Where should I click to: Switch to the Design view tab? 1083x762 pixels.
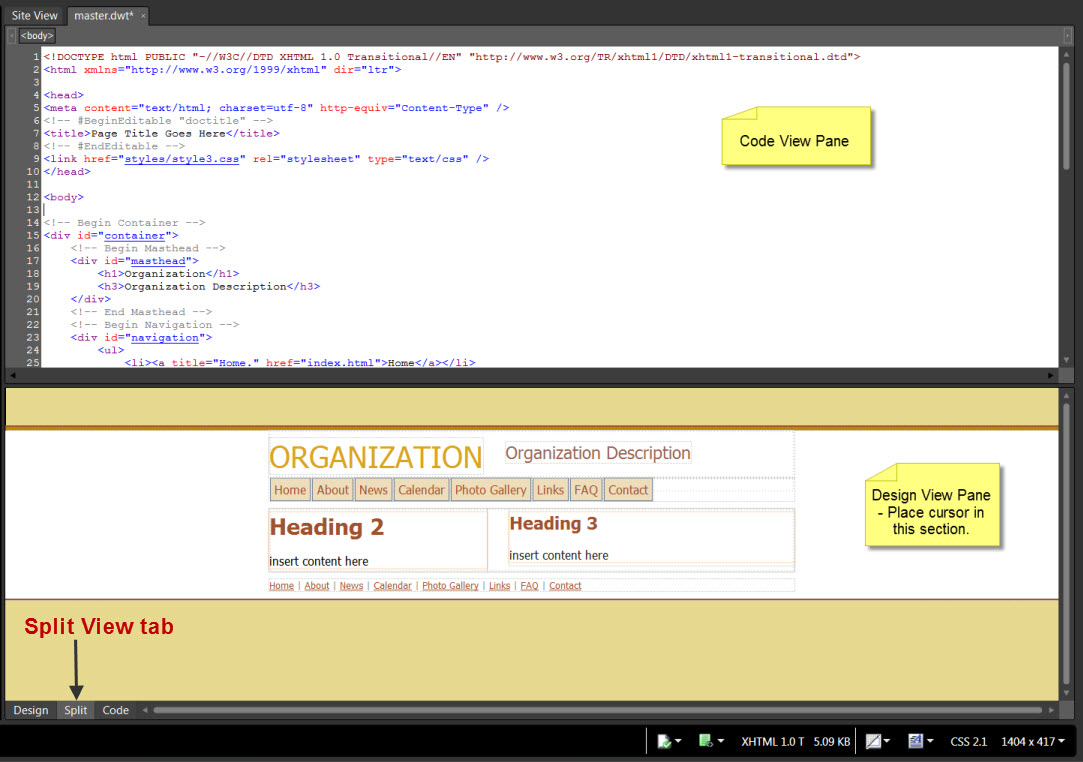click(31, 710)
